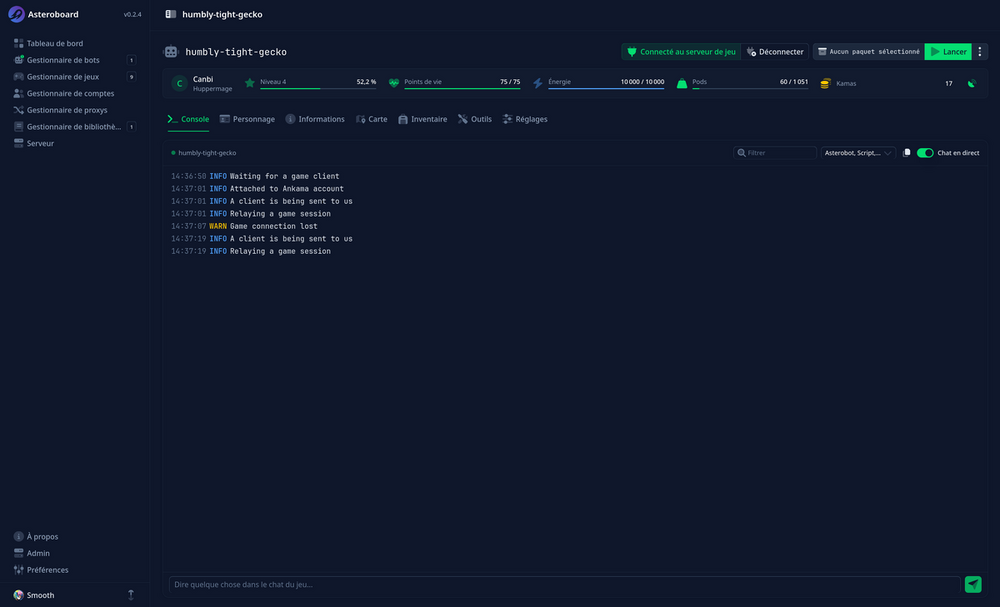
Task: Click the Attached to Ankama account log entry
Action: 257,189
